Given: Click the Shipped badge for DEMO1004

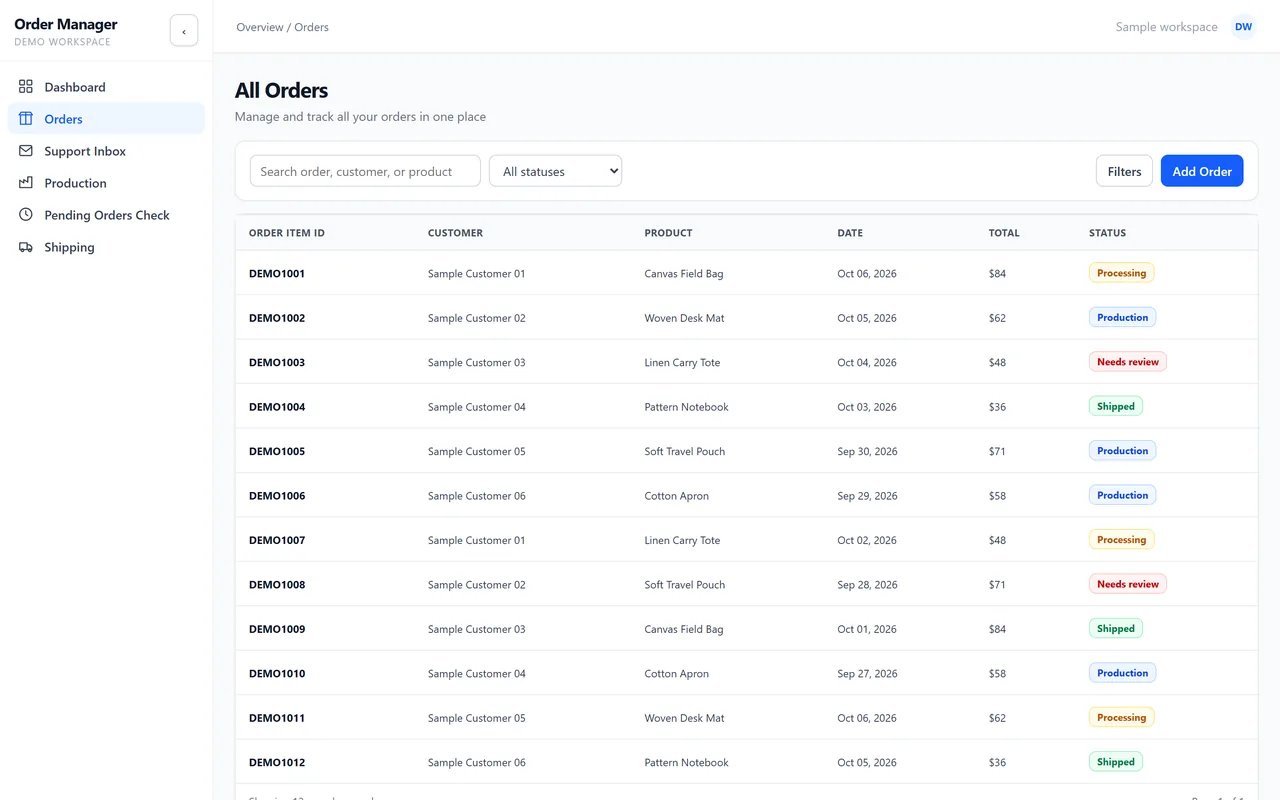Looking at the screenshot, I should 1115,406.
